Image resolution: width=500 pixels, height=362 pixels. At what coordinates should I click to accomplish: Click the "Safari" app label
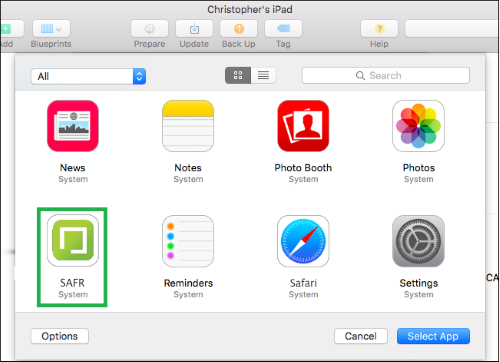tap(303, 283)
